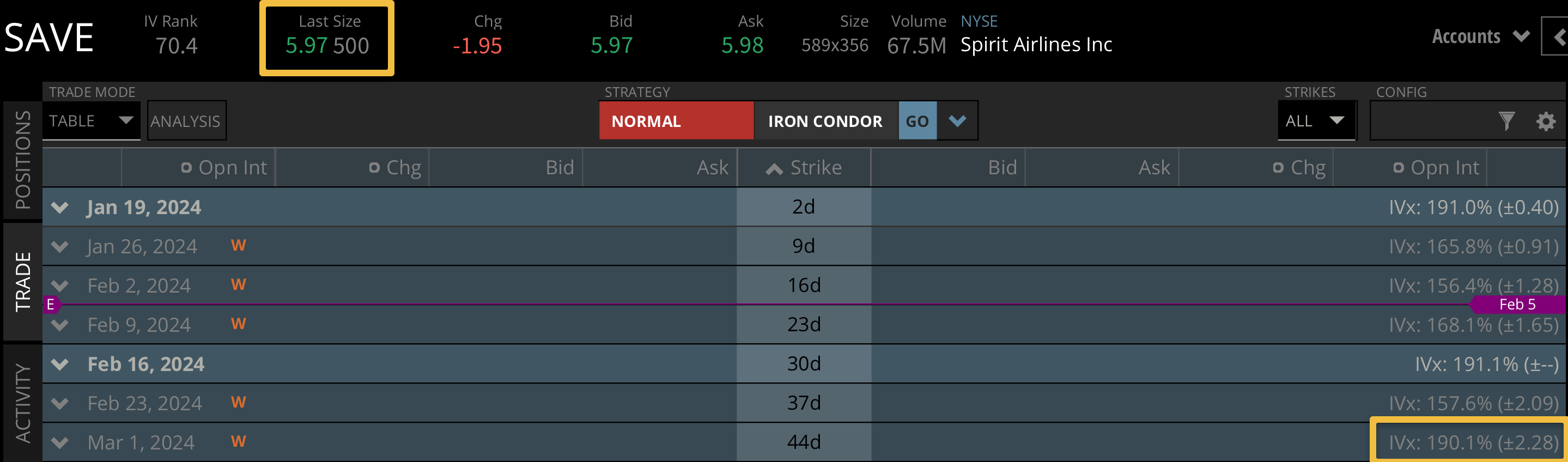The width and height of the screenshot is (1568, 462).
Task: Switch to the ACTIVITY side tab
Action: pos(22,403)
